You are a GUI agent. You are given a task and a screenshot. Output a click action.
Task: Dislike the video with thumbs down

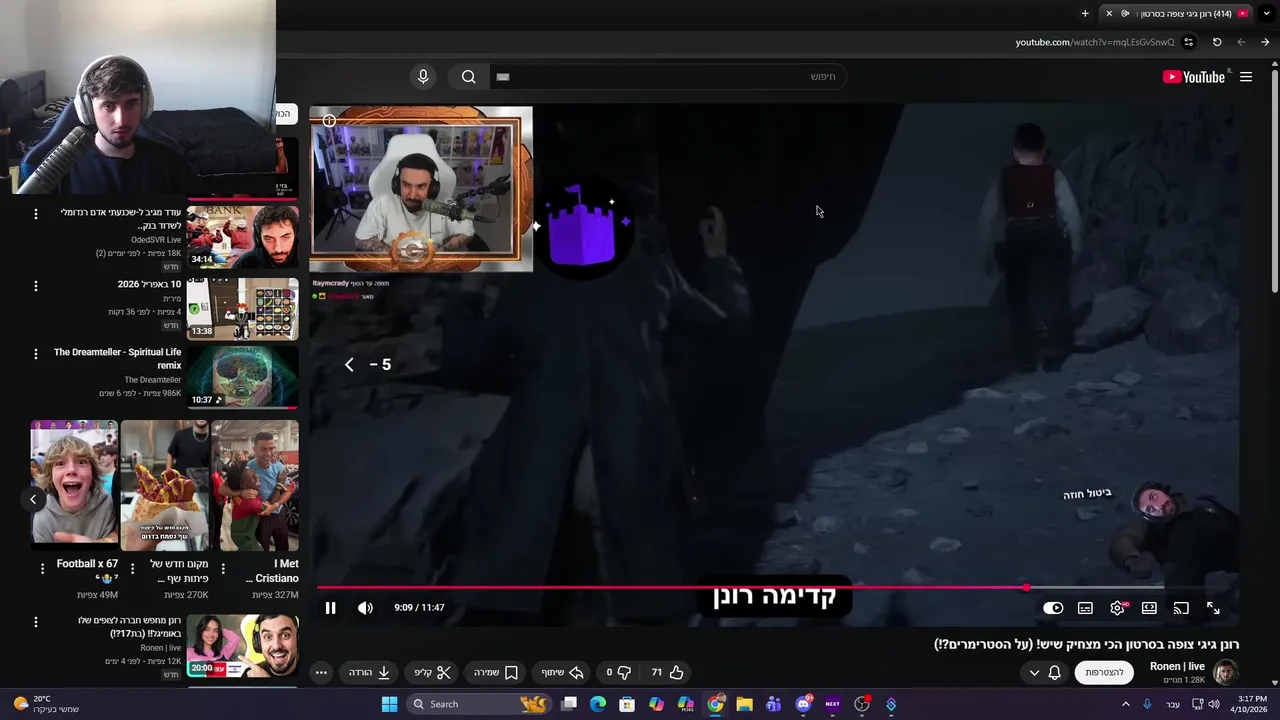tap(619, 672)
